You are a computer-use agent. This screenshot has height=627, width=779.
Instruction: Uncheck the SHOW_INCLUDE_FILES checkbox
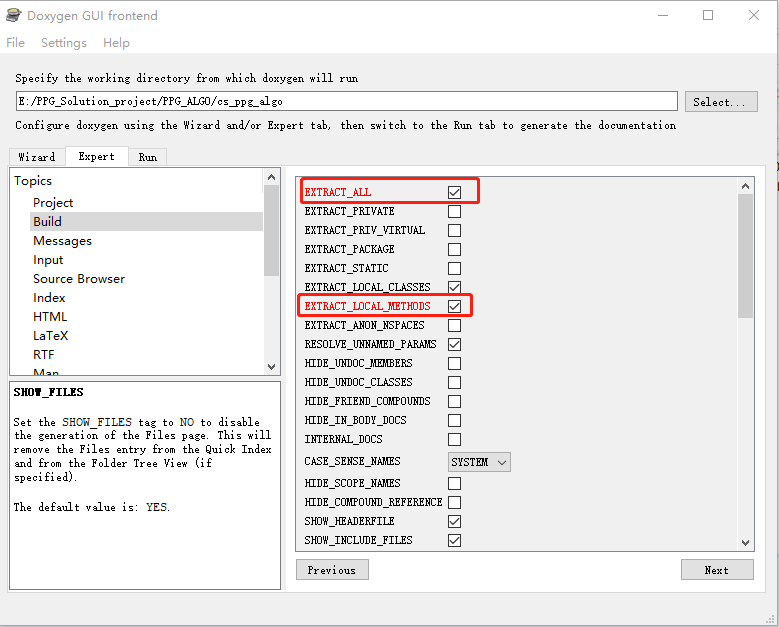point(454,540)
